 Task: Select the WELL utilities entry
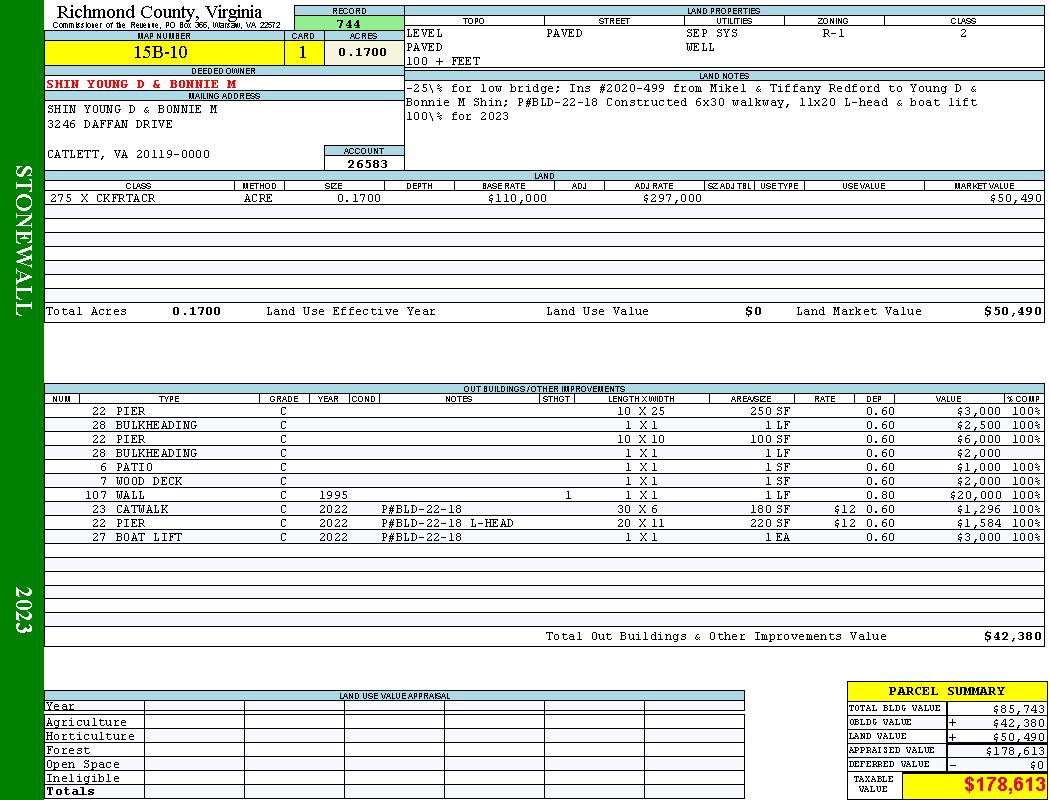[x=700, y=48]
